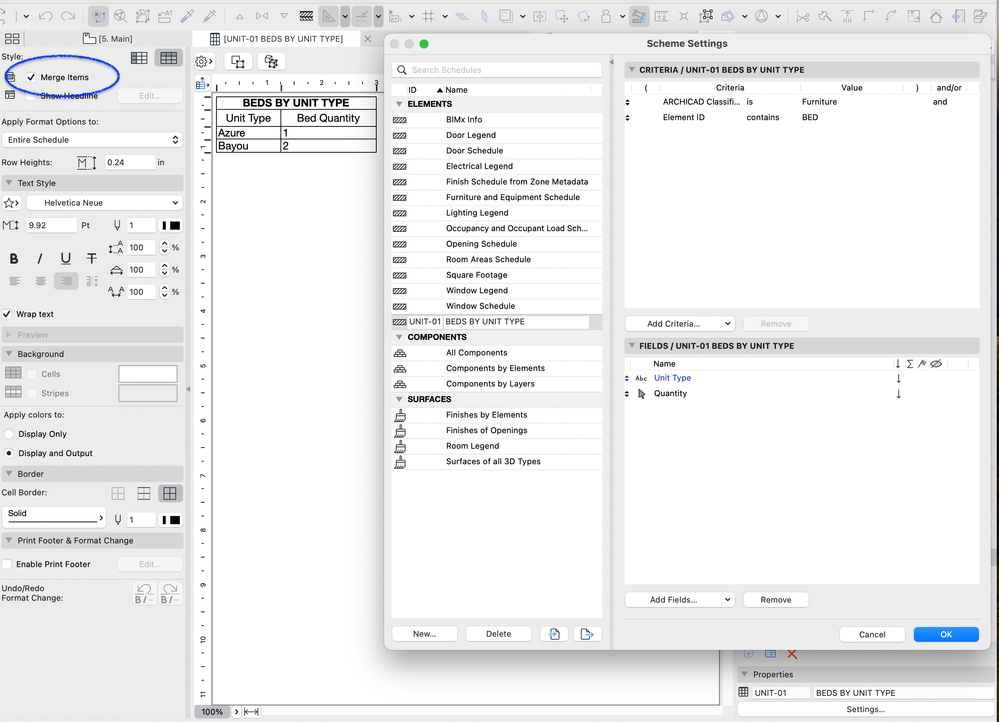Select Furniture and Equipment Schedule in list
This screenshot has height=722, width=999.
(512, 197)
